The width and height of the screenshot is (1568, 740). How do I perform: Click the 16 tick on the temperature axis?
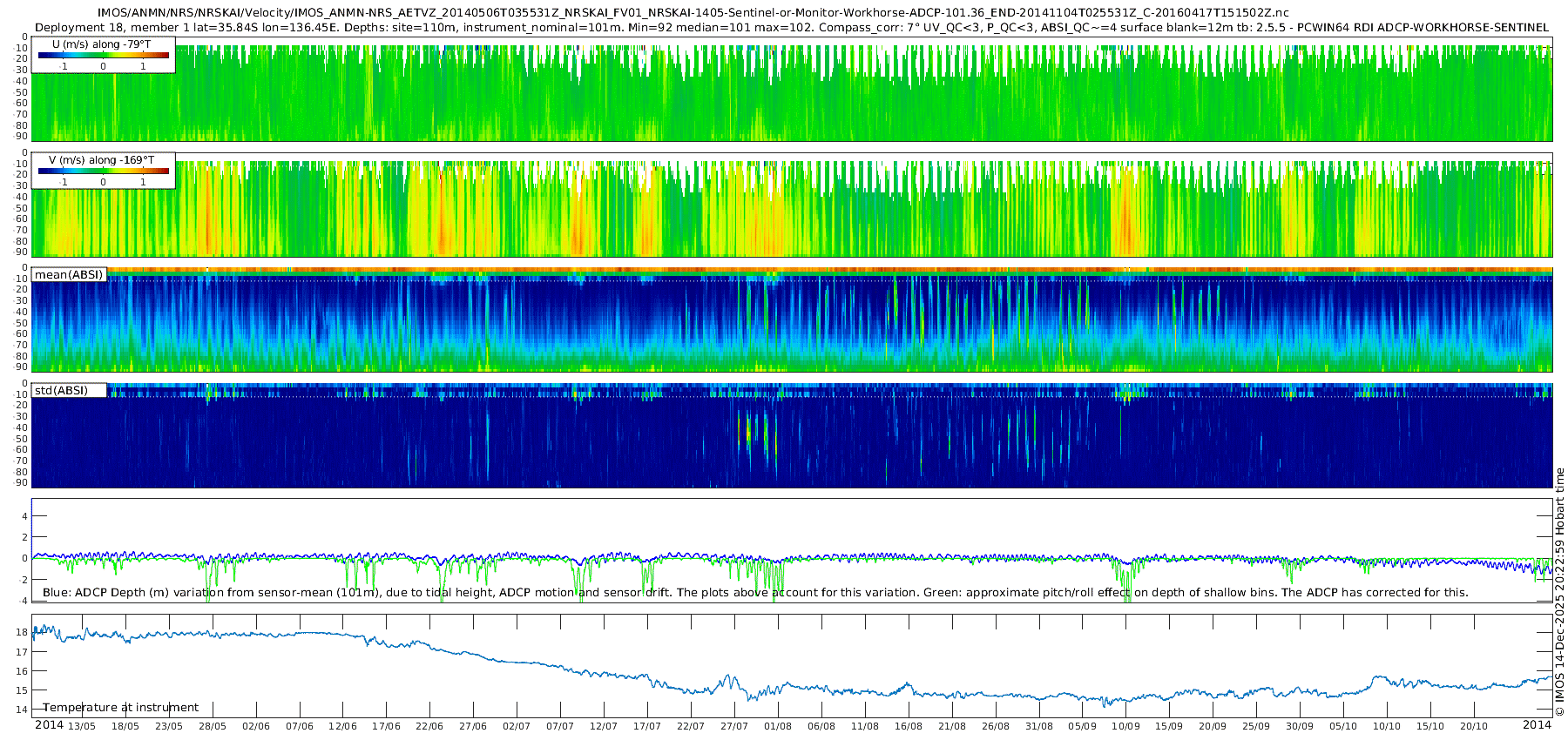23,671
